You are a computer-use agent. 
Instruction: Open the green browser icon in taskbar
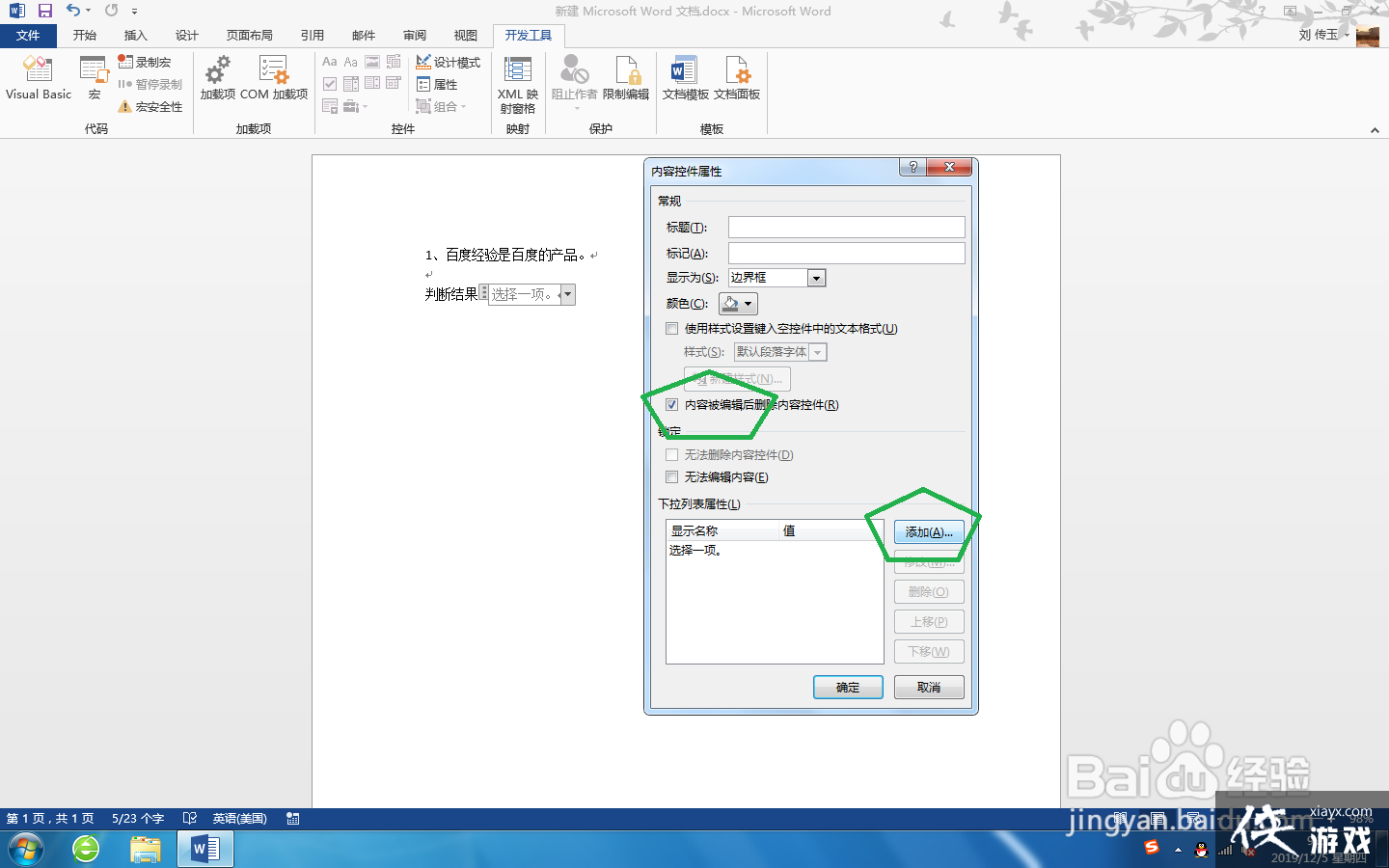pyautogui.click(x=86, y=850)
